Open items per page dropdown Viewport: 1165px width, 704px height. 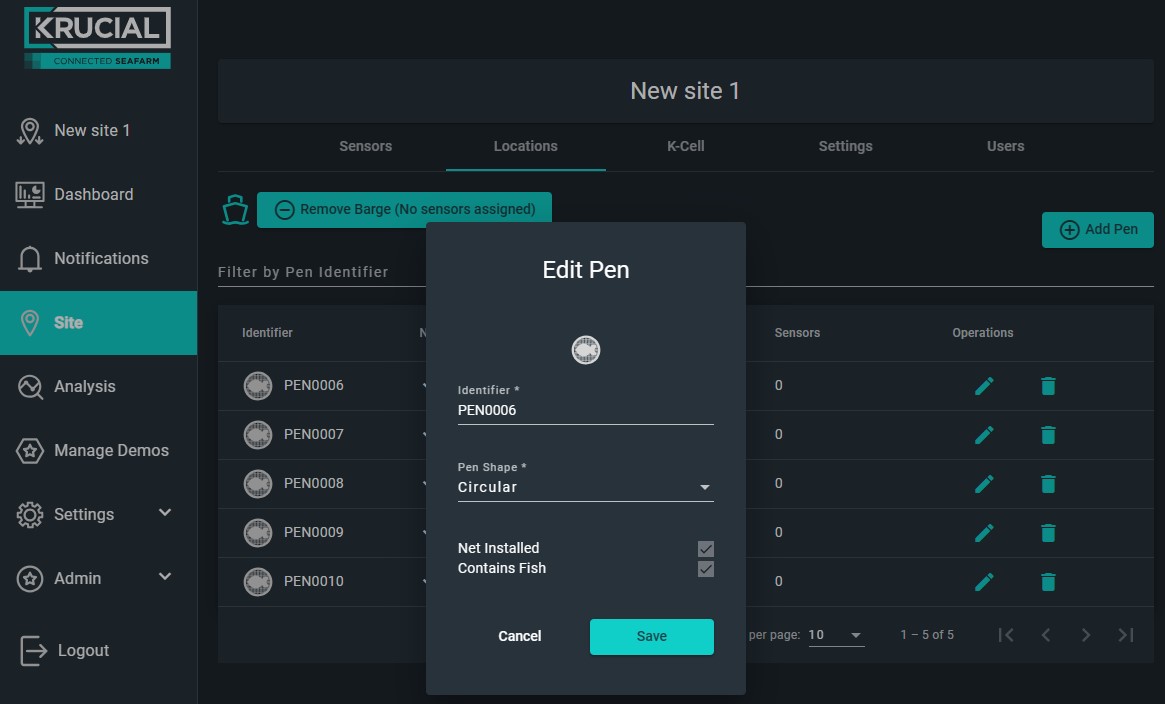coord(836,635)
